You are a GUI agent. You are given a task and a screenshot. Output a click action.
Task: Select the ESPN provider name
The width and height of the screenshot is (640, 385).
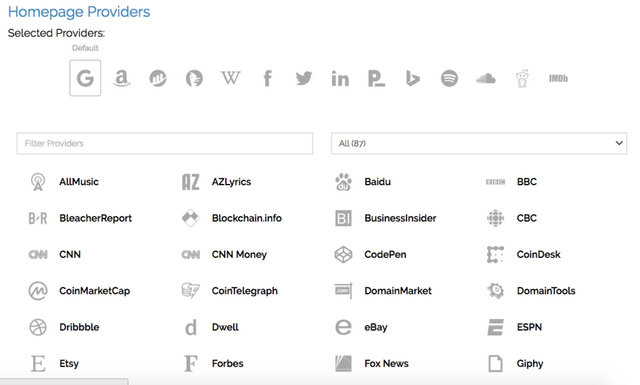529,327
